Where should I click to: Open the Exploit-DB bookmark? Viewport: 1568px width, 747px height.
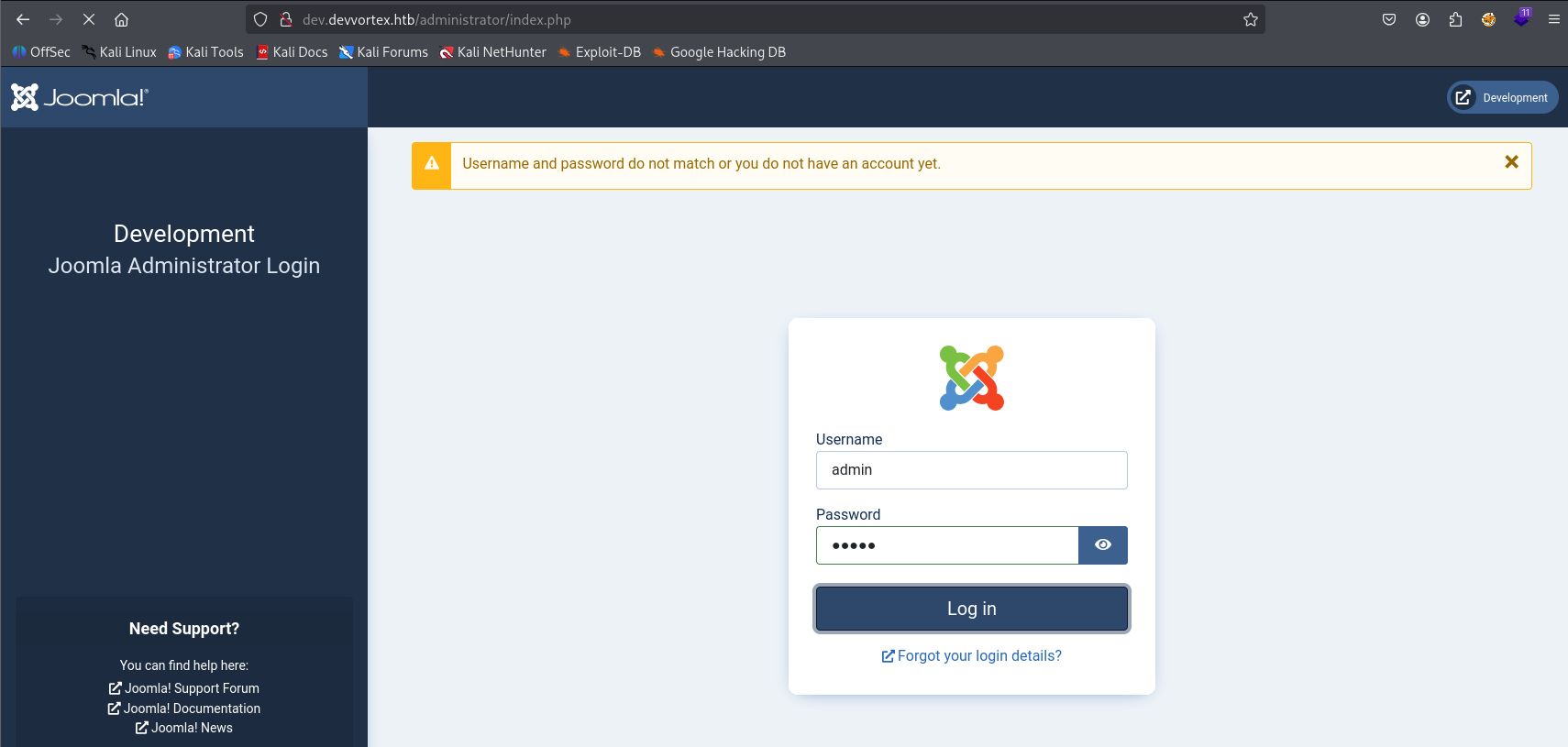[x=599, y=52]
